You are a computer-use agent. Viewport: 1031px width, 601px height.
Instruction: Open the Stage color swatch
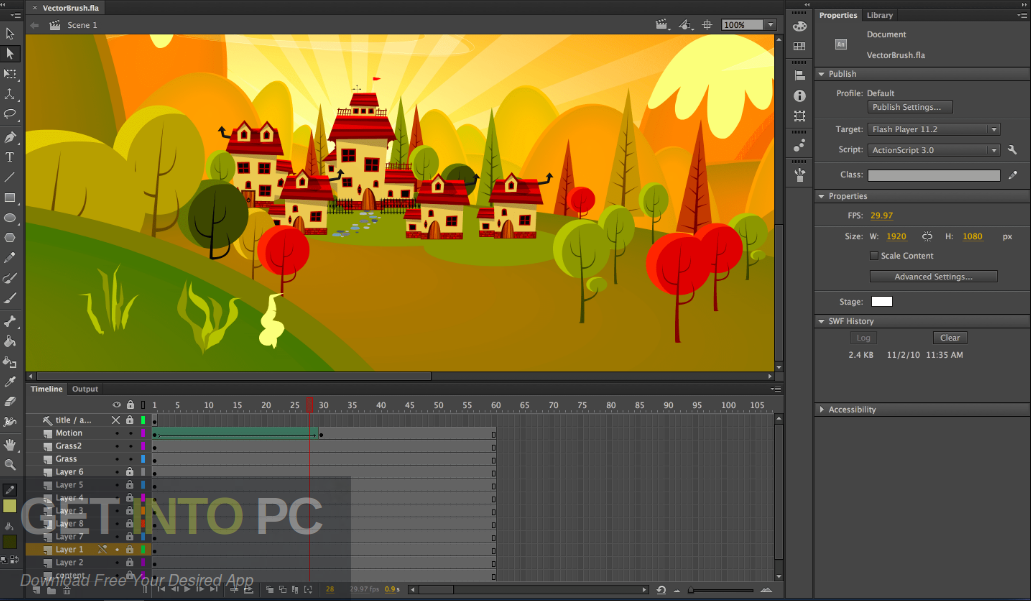pos(882,302)
